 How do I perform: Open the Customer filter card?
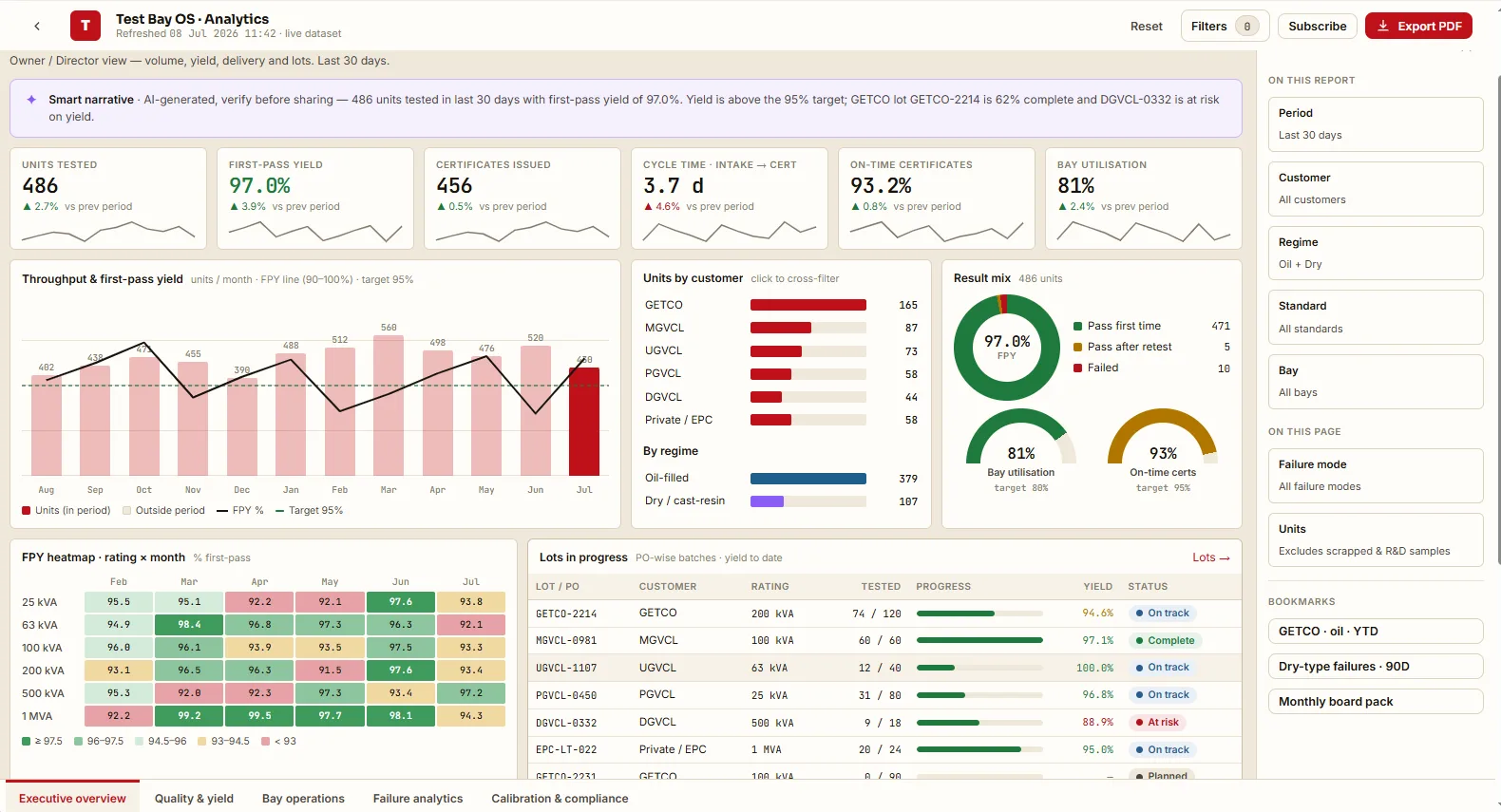tap(1376, 189)
